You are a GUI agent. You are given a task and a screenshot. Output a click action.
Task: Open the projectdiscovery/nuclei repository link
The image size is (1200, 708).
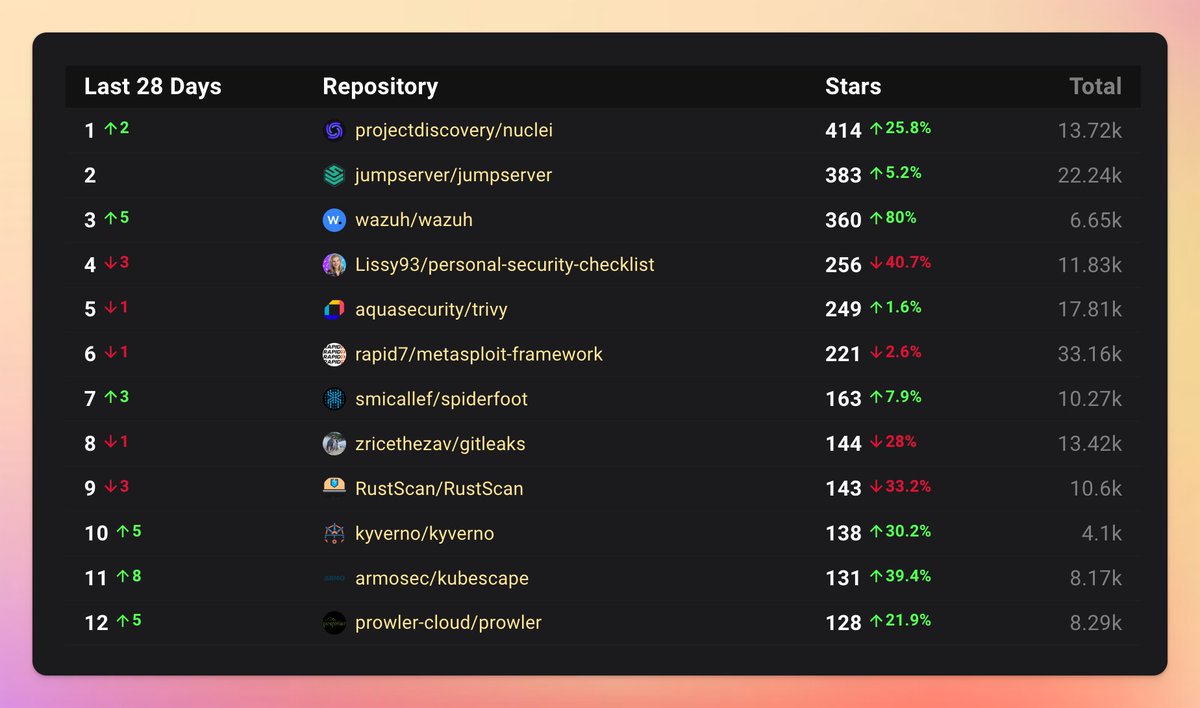click(454, 131)
